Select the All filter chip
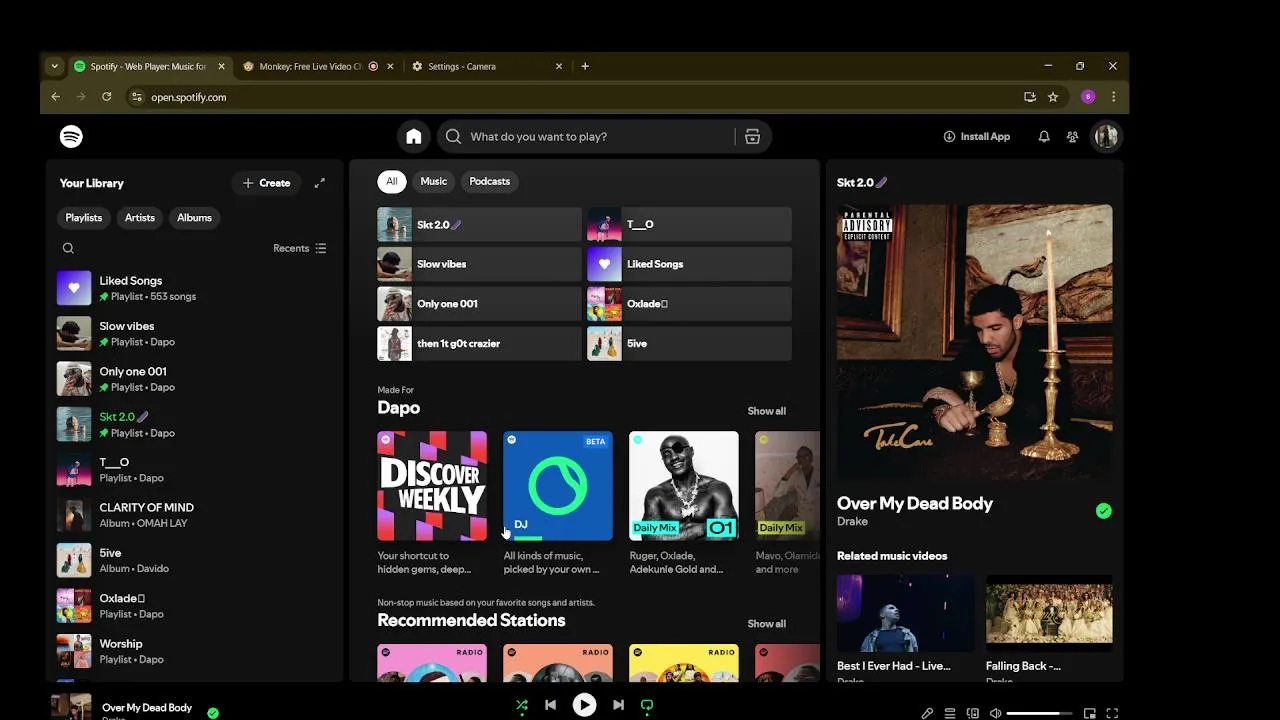The width and height of the screenshot is (1280, 720). point(392,181)
